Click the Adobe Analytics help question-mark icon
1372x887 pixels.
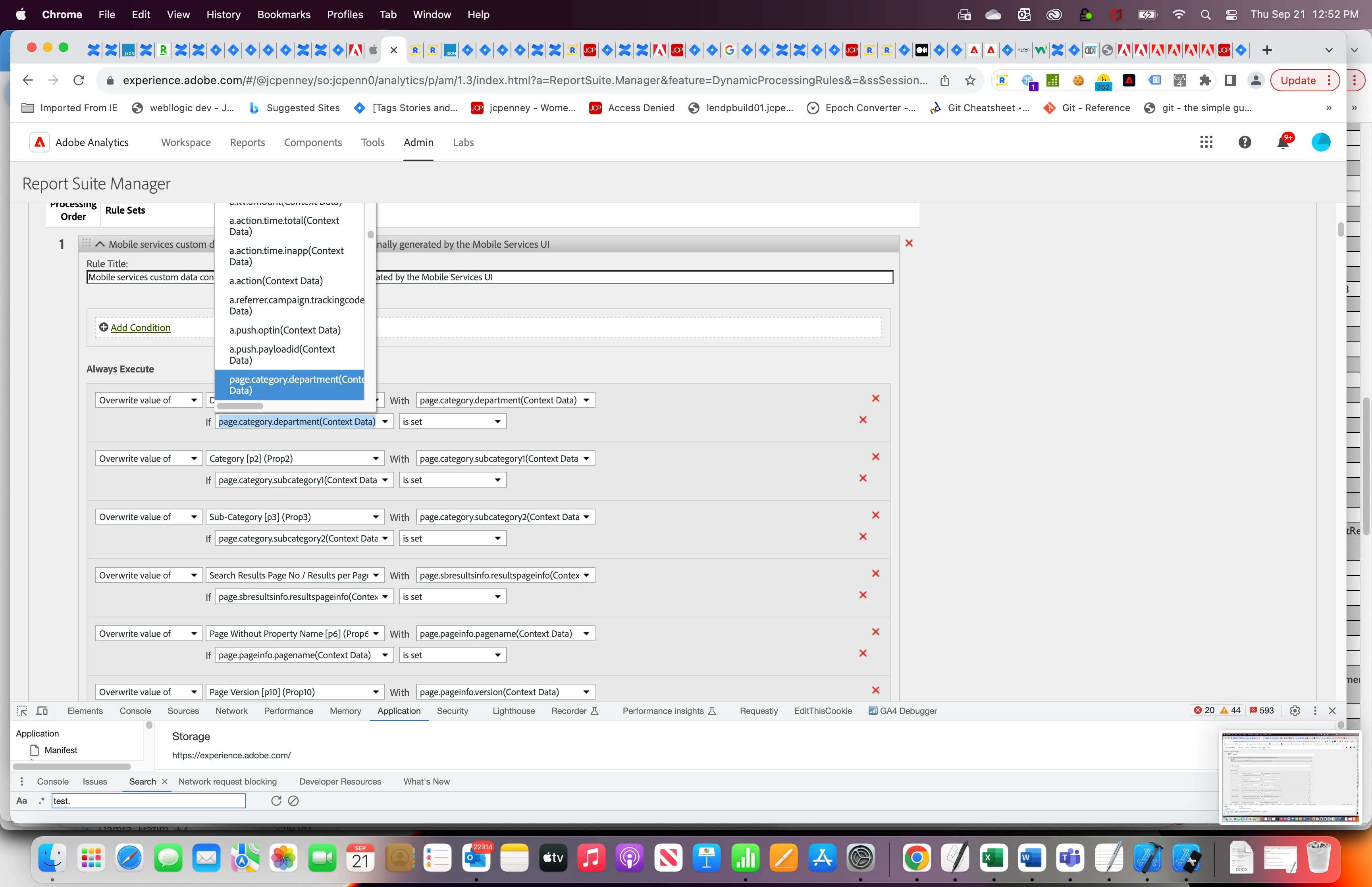click(x=1244, y=142)
